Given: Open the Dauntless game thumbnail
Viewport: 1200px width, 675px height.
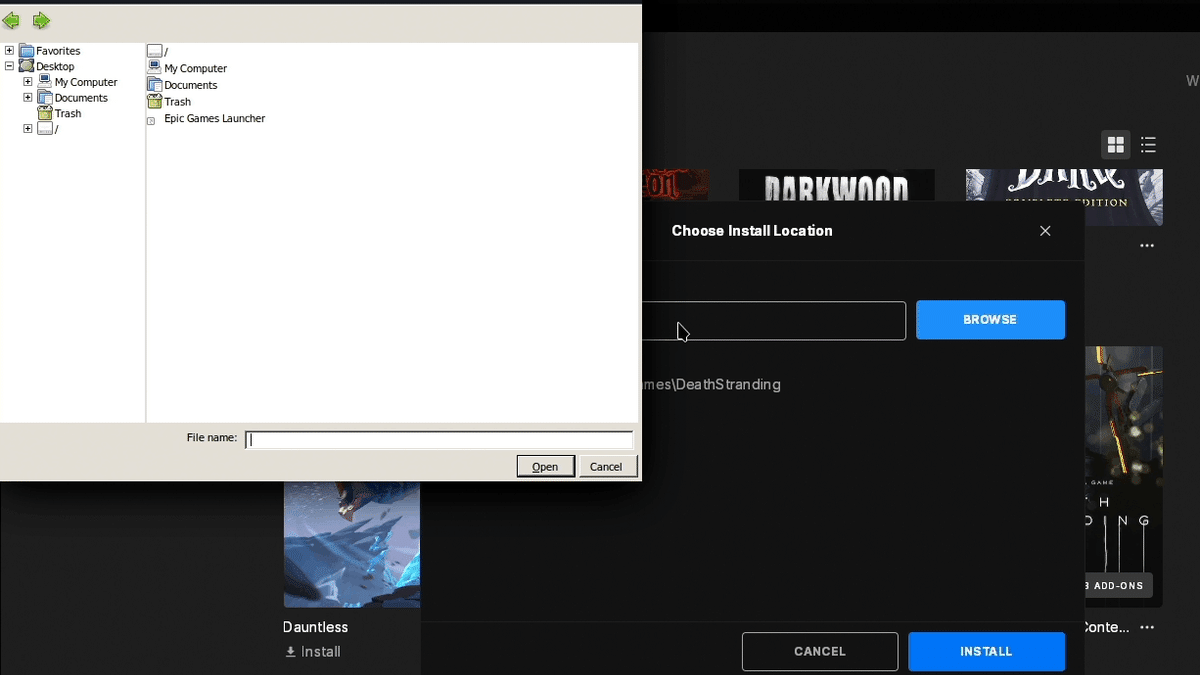Looking at the screenshot, I should (352, 544).
